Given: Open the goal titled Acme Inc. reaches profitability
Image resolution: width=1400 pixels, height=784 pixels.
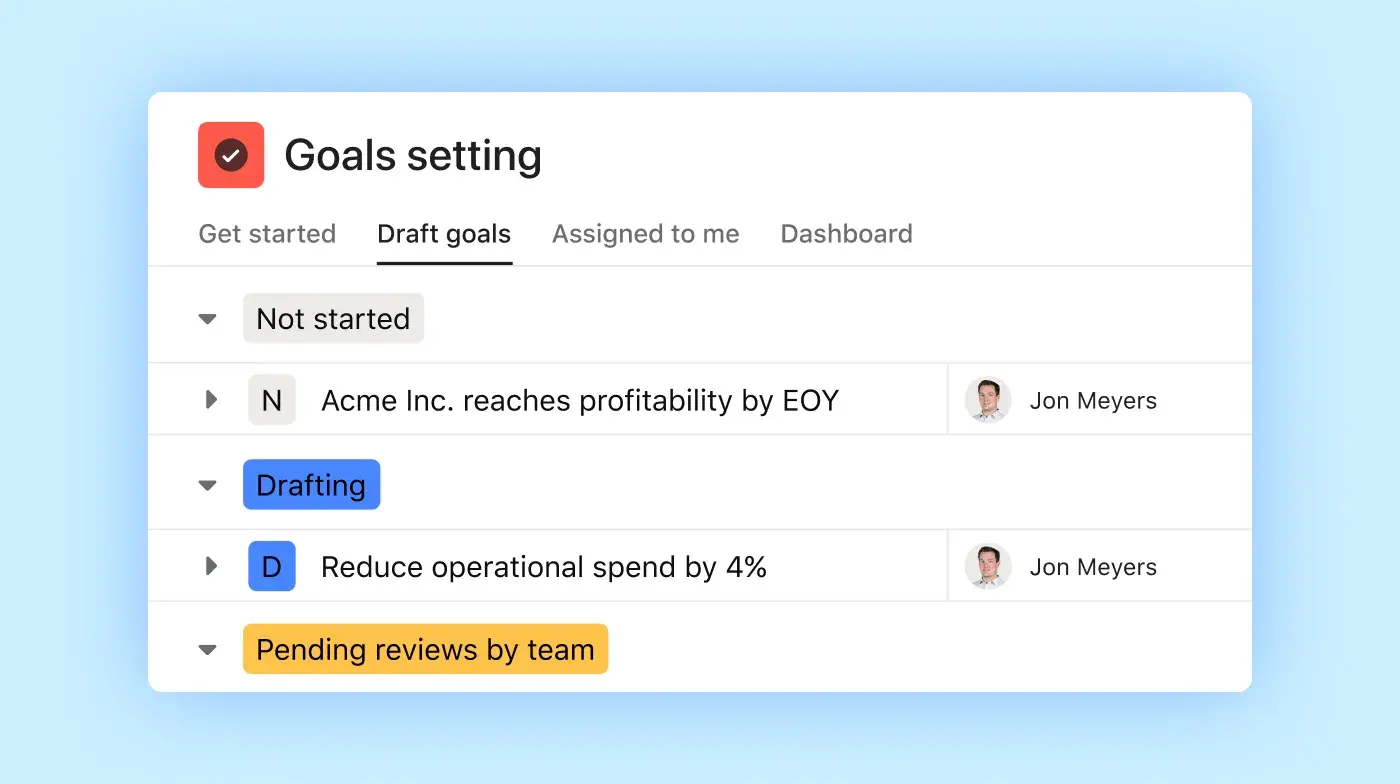Looking at the screenshot, I should click(578, 399).
